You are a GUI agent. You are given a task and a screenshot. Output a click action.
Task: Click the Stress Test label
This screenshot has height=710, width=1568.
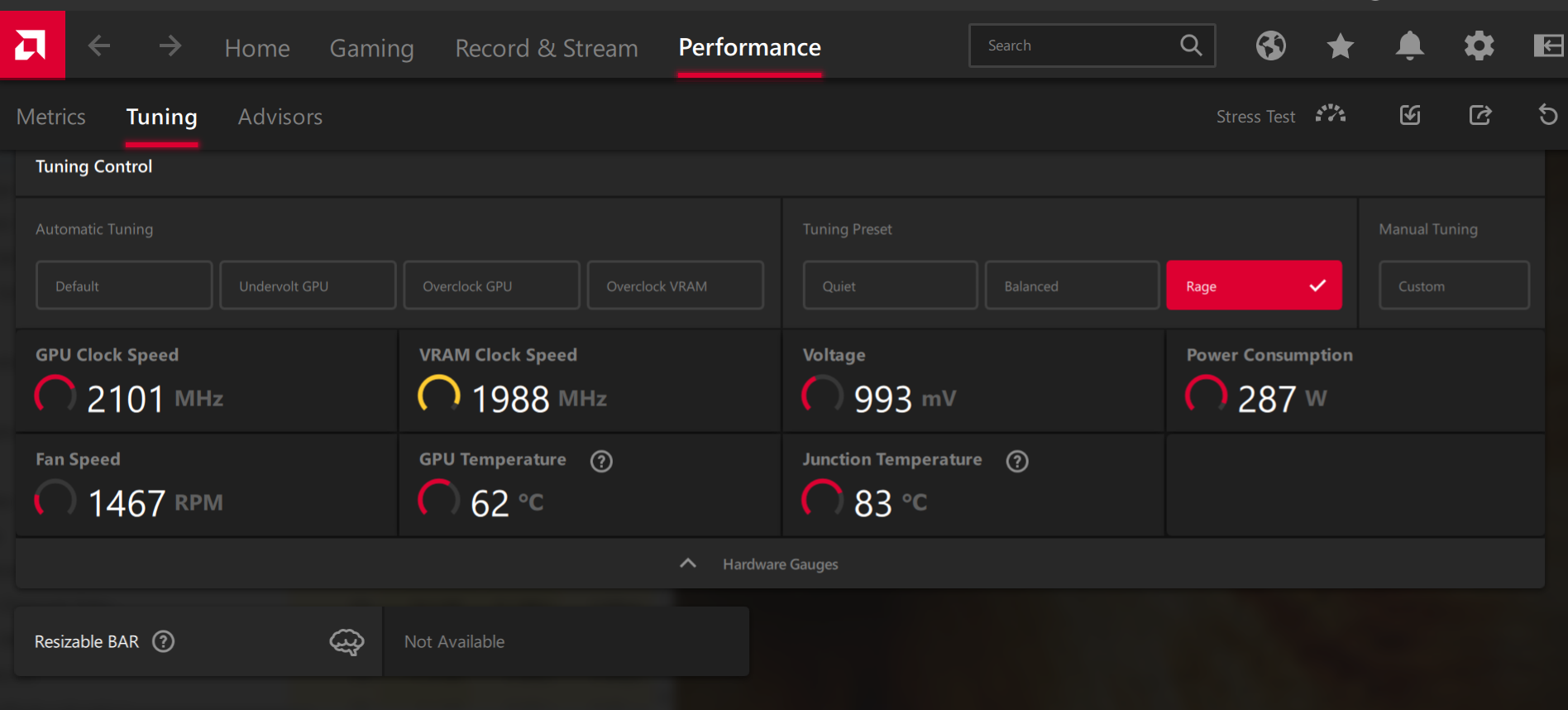coord(1255,117)
